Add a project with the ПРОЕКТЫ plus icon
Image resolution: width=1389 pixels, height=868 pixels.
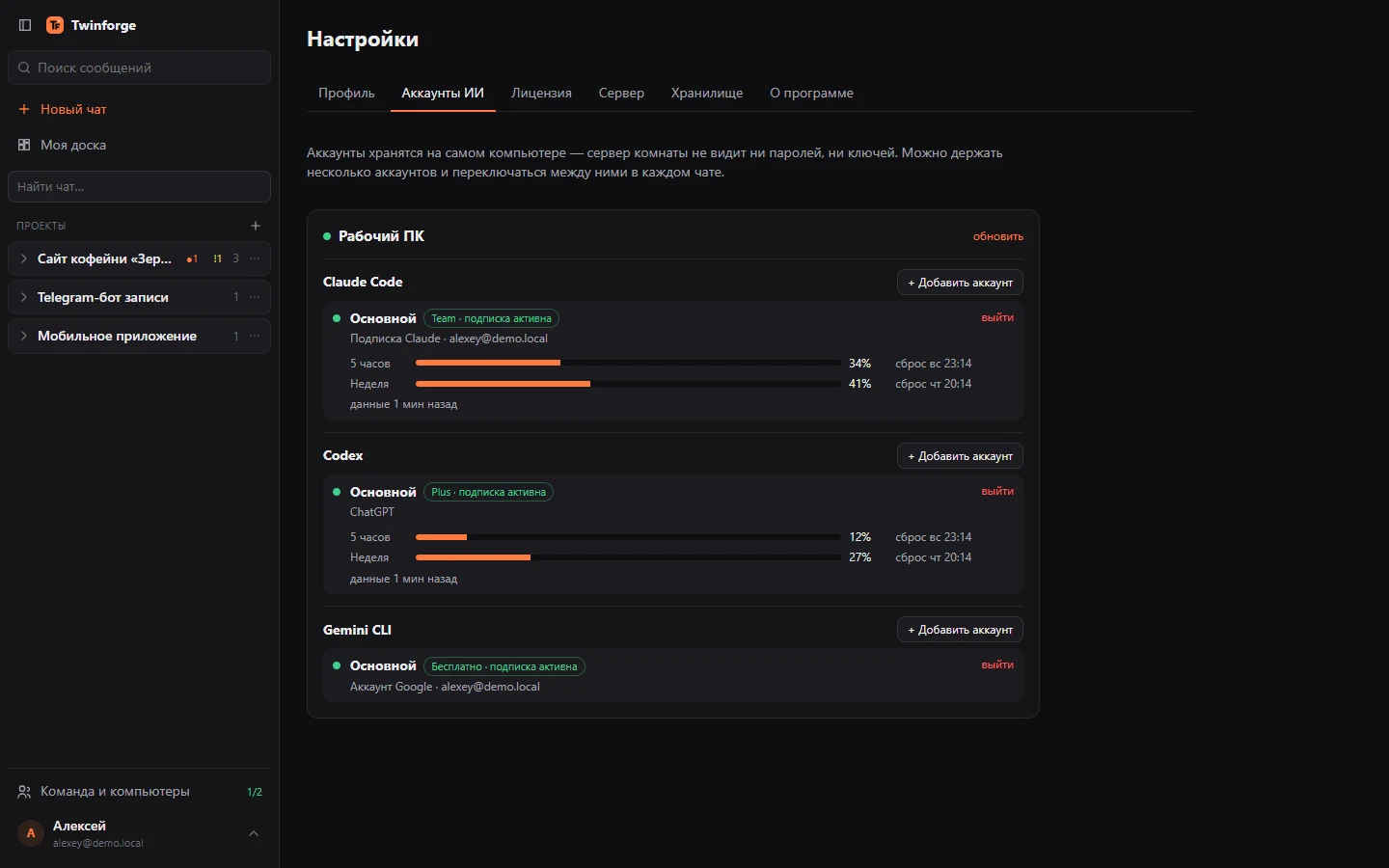(x=256, y=226)
